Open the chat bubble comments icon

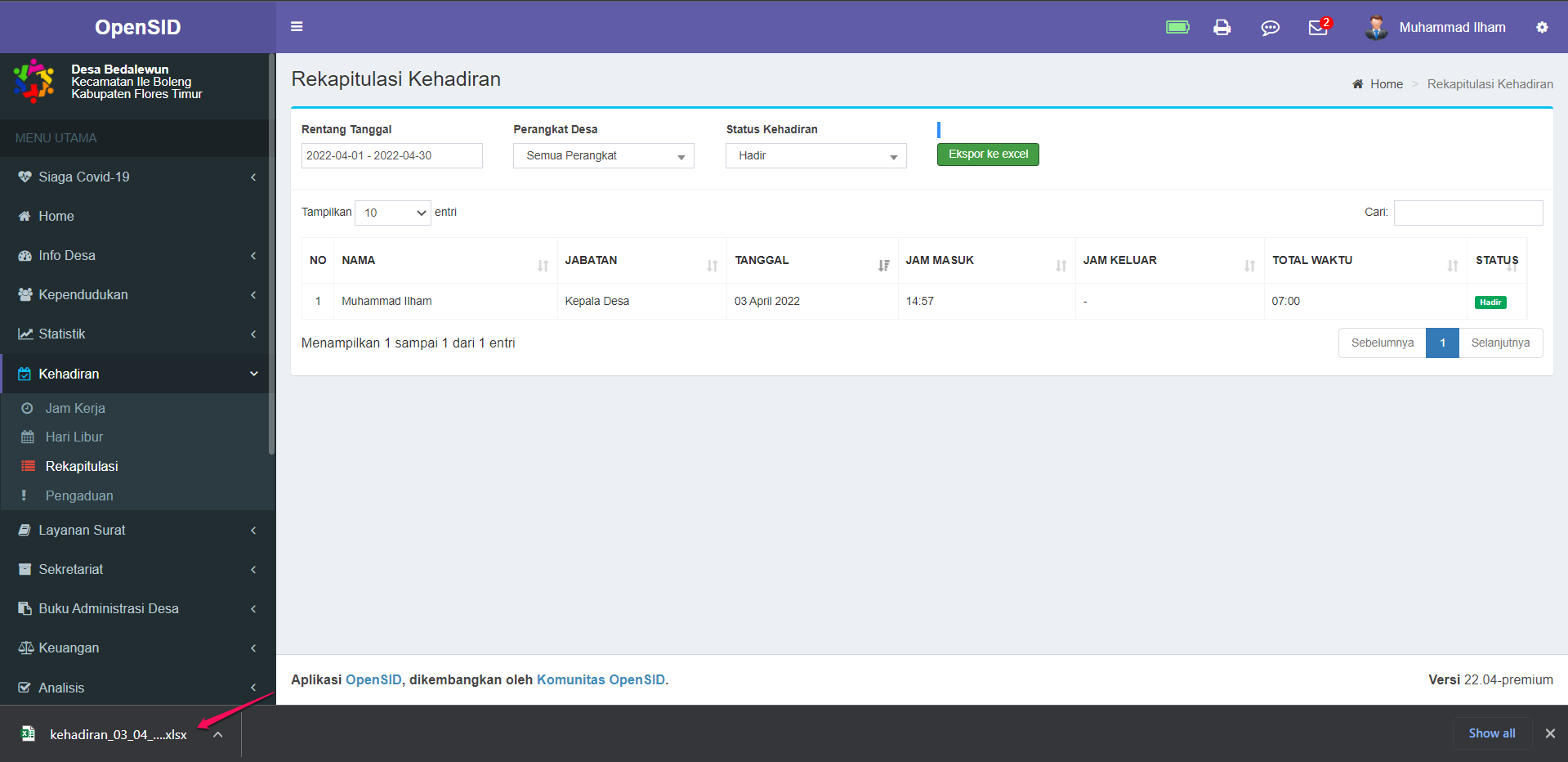tap(1270, 28)
